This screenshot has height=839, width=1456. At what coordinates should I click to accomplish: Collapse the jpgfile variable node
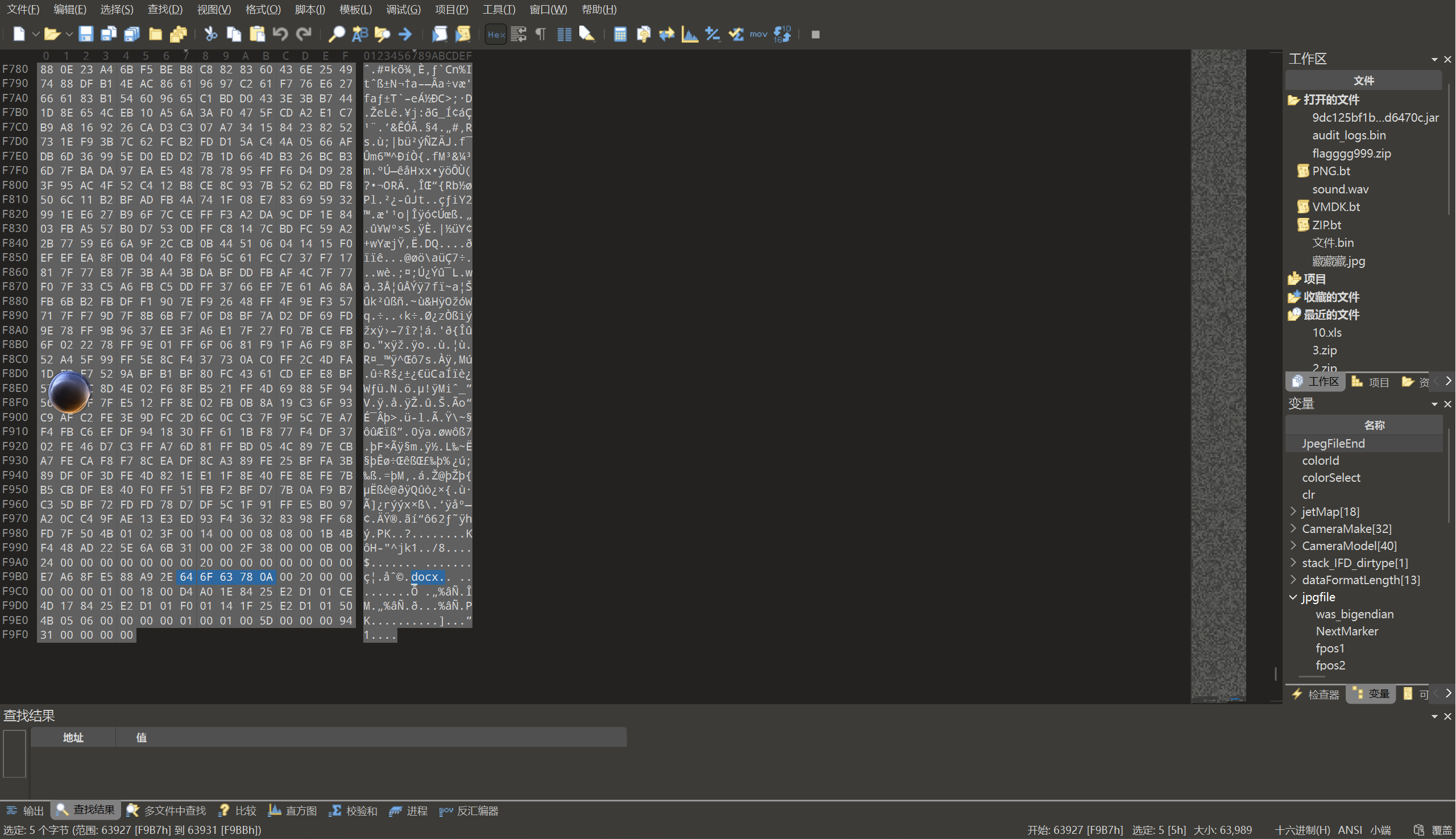click(1293, 597)
